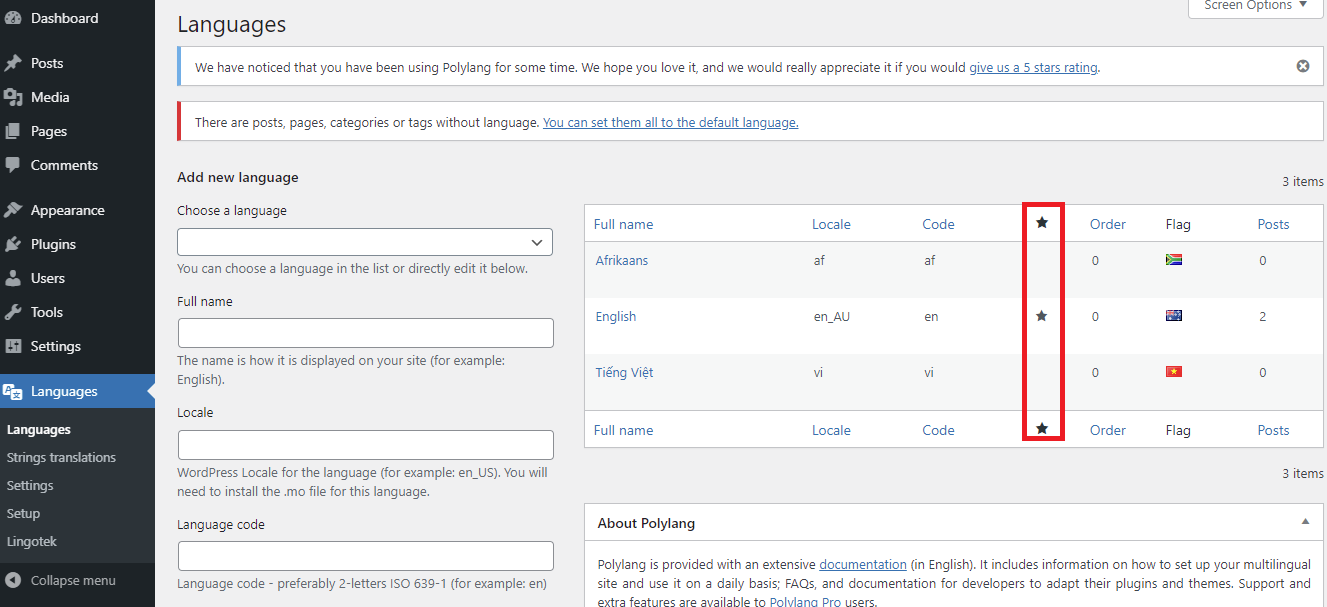Click the Dashboard gauge icon
1327x607 pixels.
pyautogui.click(x=13, y=18)
